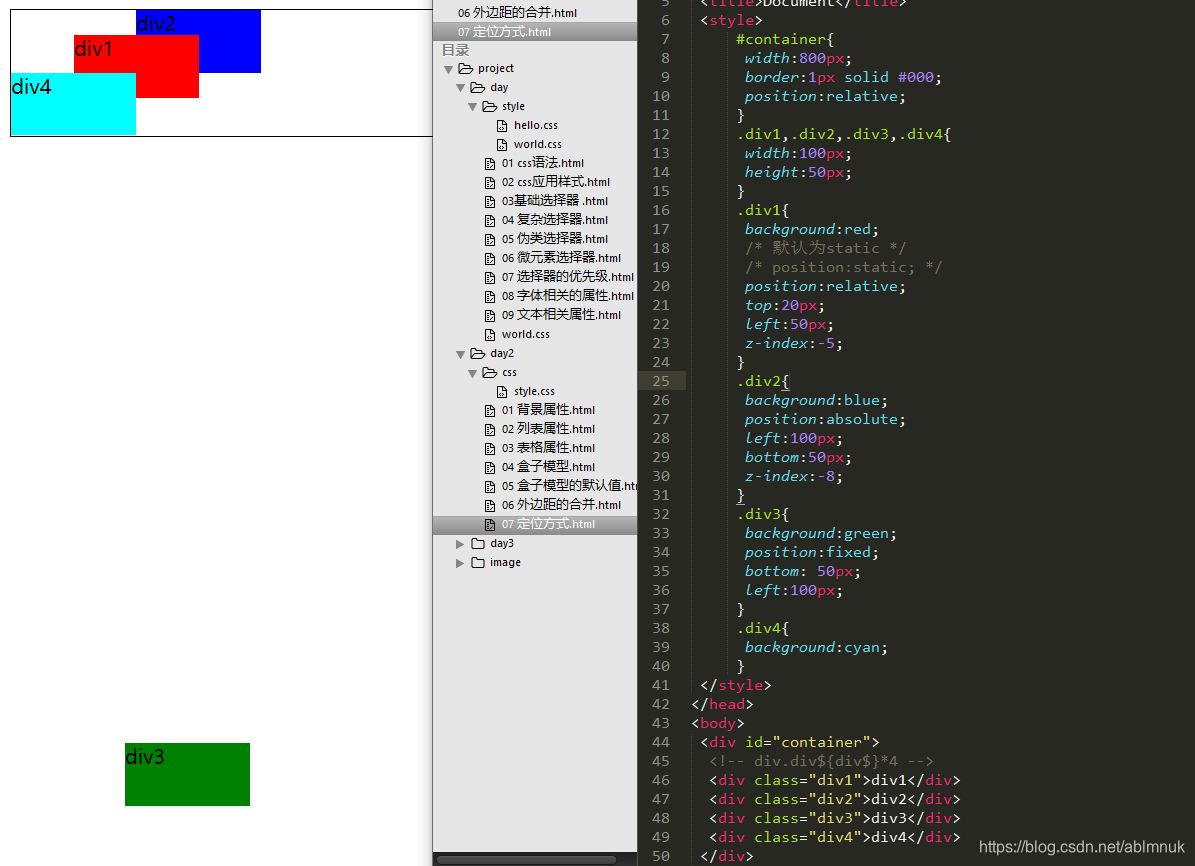Screen dimensions: 1195x866
Task: Open world.css under the day folder
Action: pos(525,335)
